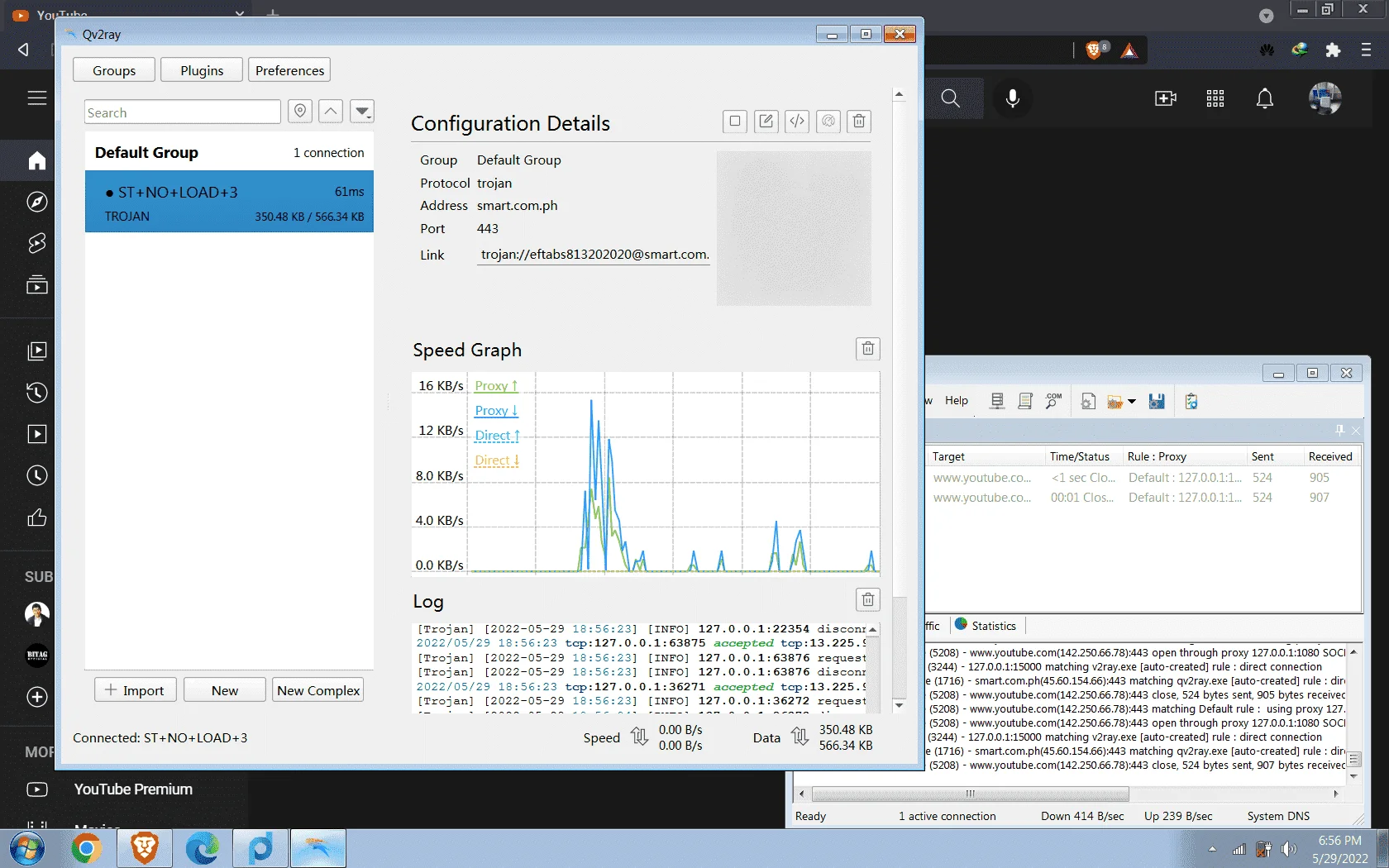Viewport: 1389px width, 868px height.
Task: Select first www.youtube.co... row in Proxifier
Action: click(1143, 478)
